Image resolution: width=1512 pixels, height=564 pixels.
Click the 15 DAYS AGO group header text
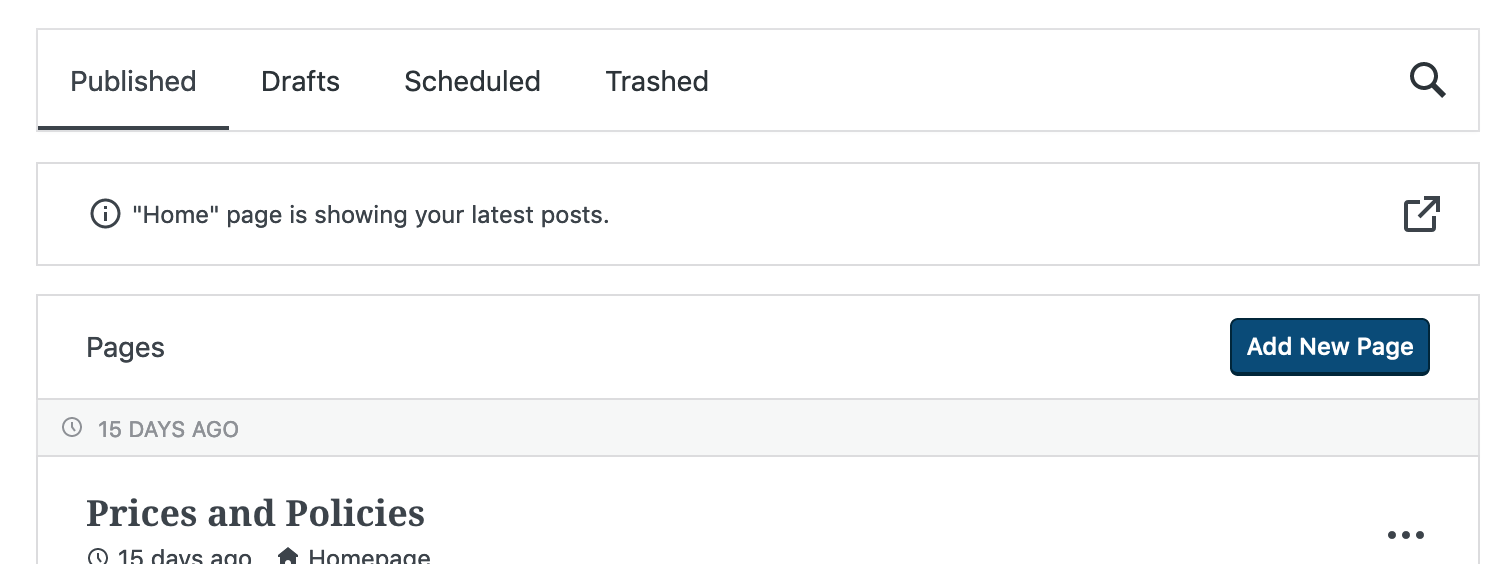pyautogui.click(x=168, y=429)
